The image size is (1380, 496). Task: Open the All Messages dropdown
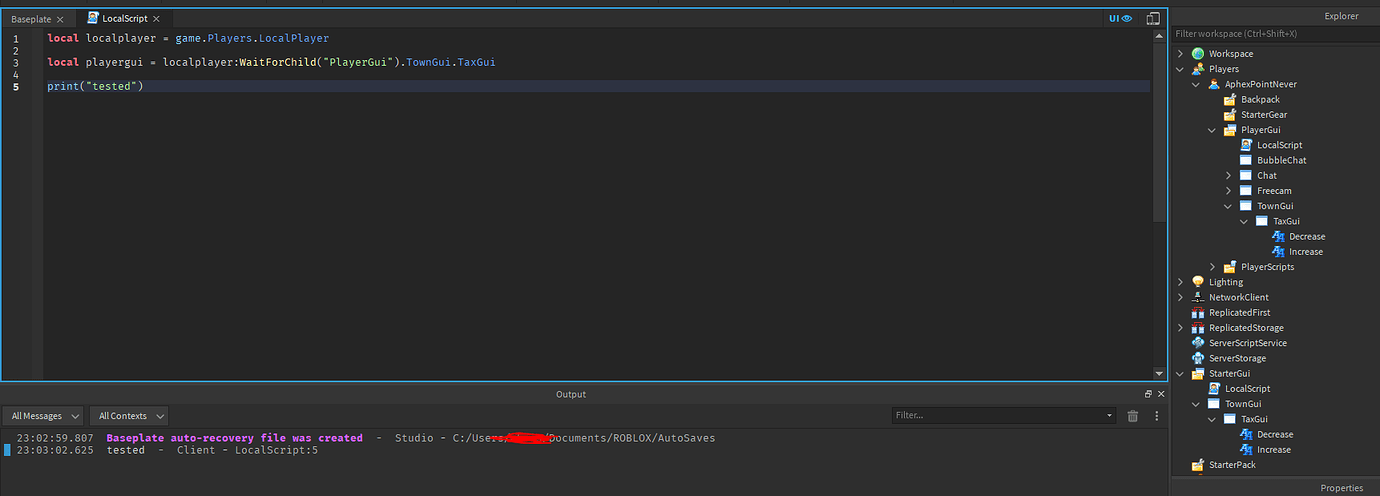coord(42,416)
